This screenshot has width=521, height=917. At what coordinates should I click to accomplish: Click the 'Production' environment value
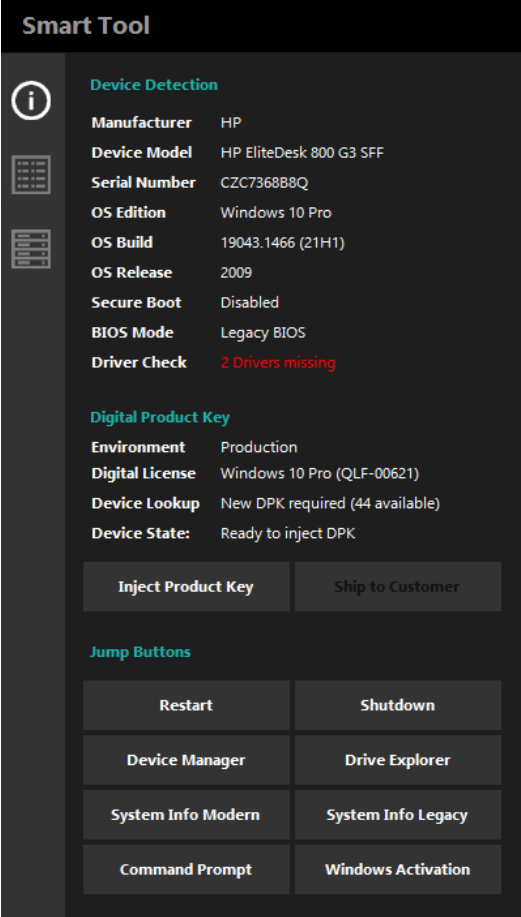point(259,447)
